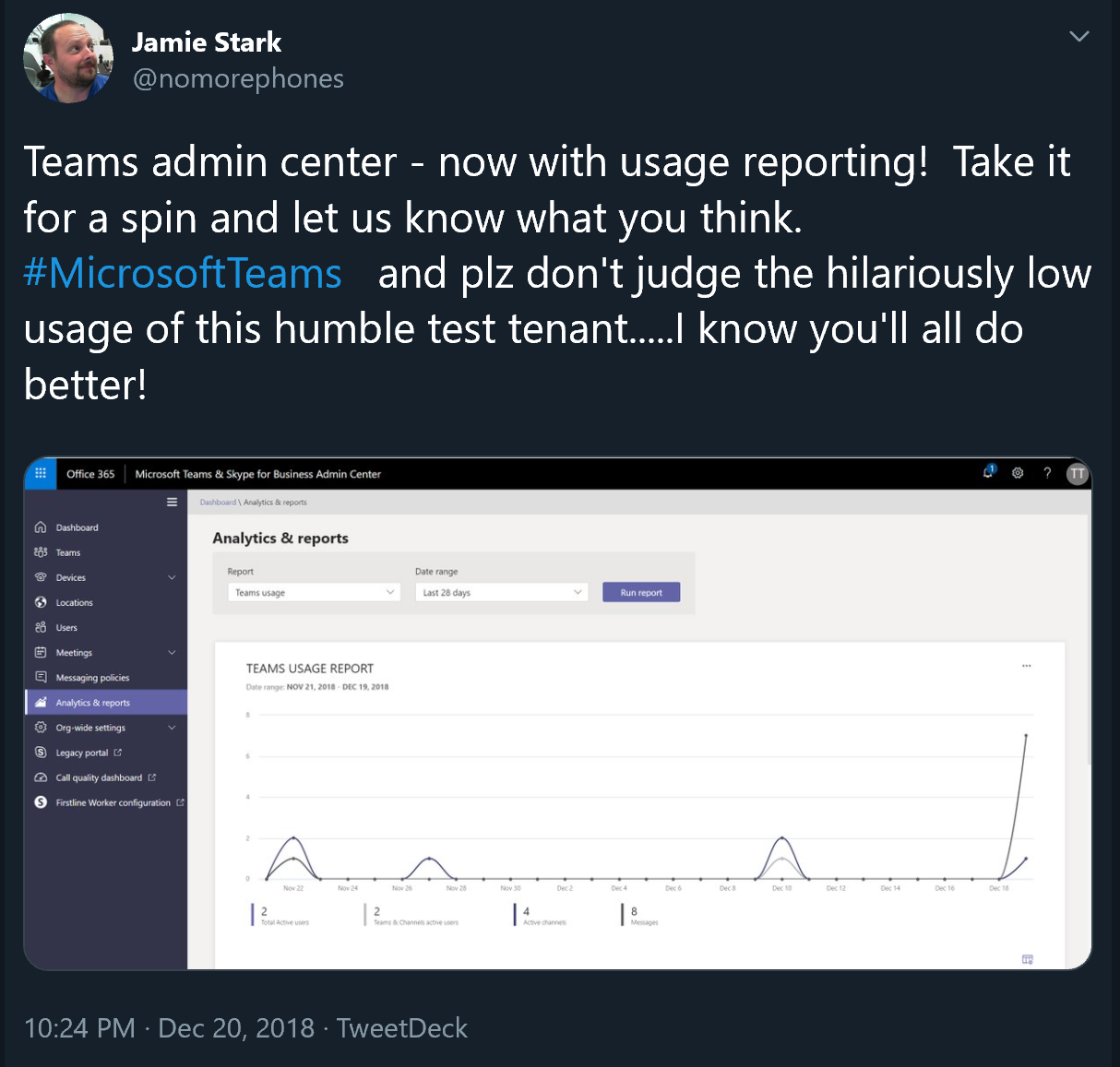1120x1067 pixels.
Task: Collapse sidebar with the hamburger menu icon
Action: pyautogui.click(x=172, y=502)
